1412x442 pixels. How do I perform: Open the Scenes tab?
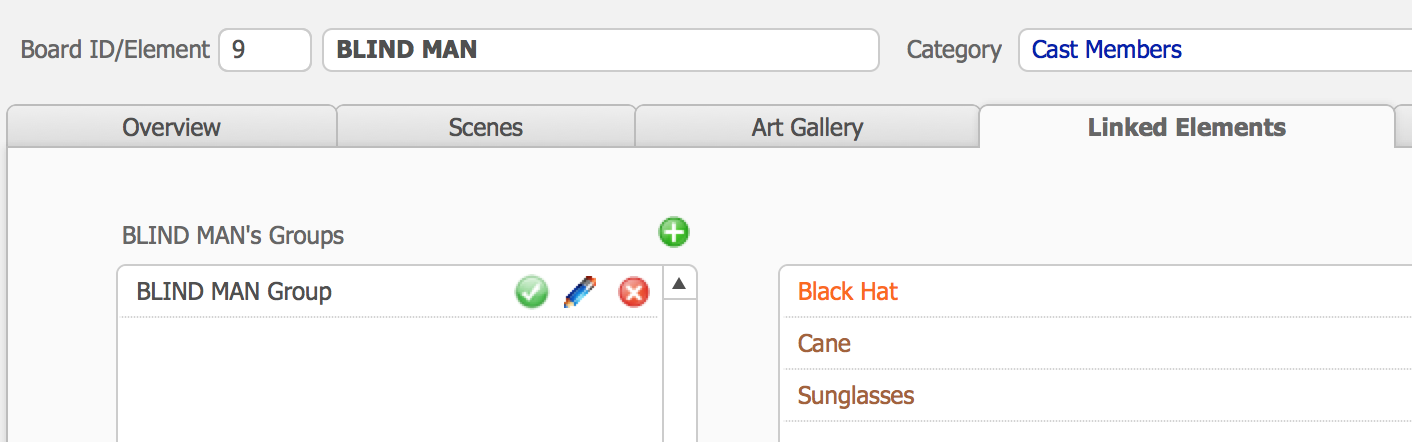pos(486,128)
